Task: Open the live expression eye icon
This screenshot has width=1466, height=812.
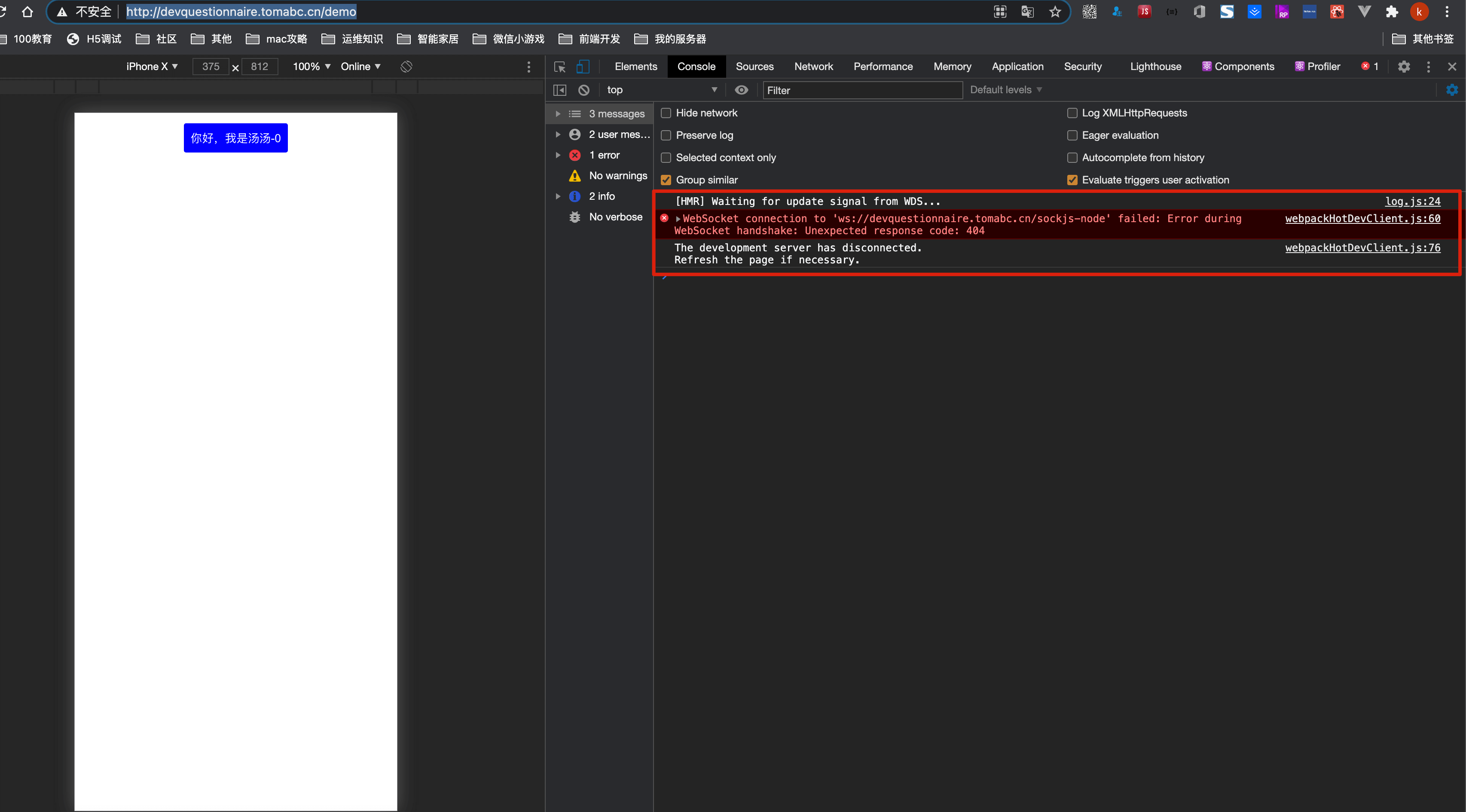Action: pyautogui.click(x=741, y=90)
